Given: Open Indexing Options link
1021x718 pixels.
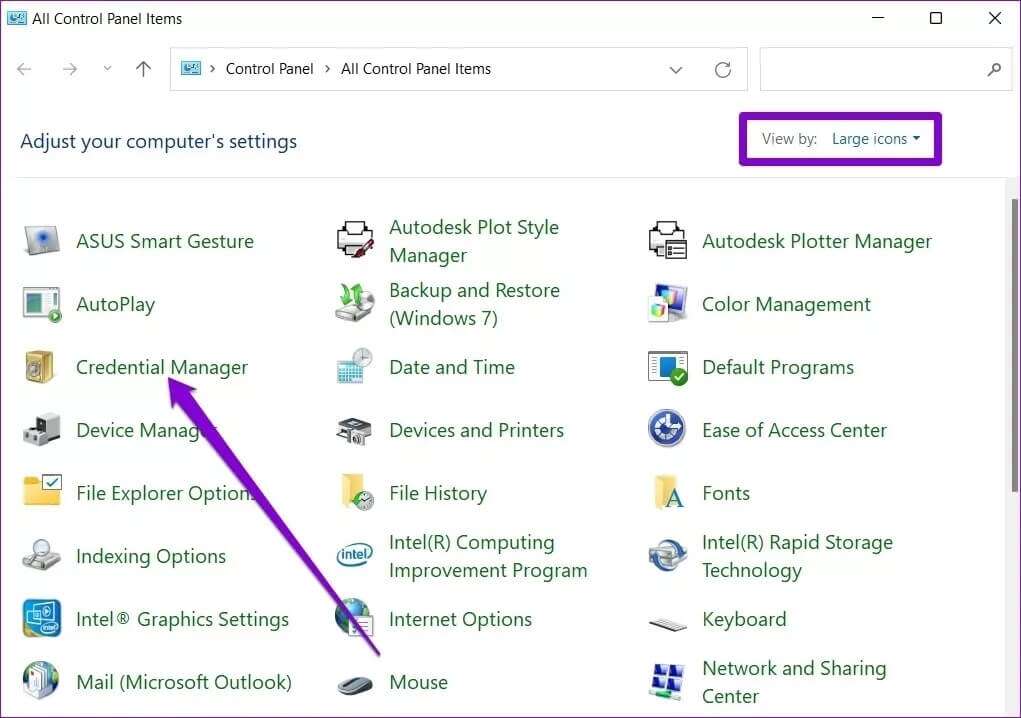Looking at the screenshot, I should (150, 556).
